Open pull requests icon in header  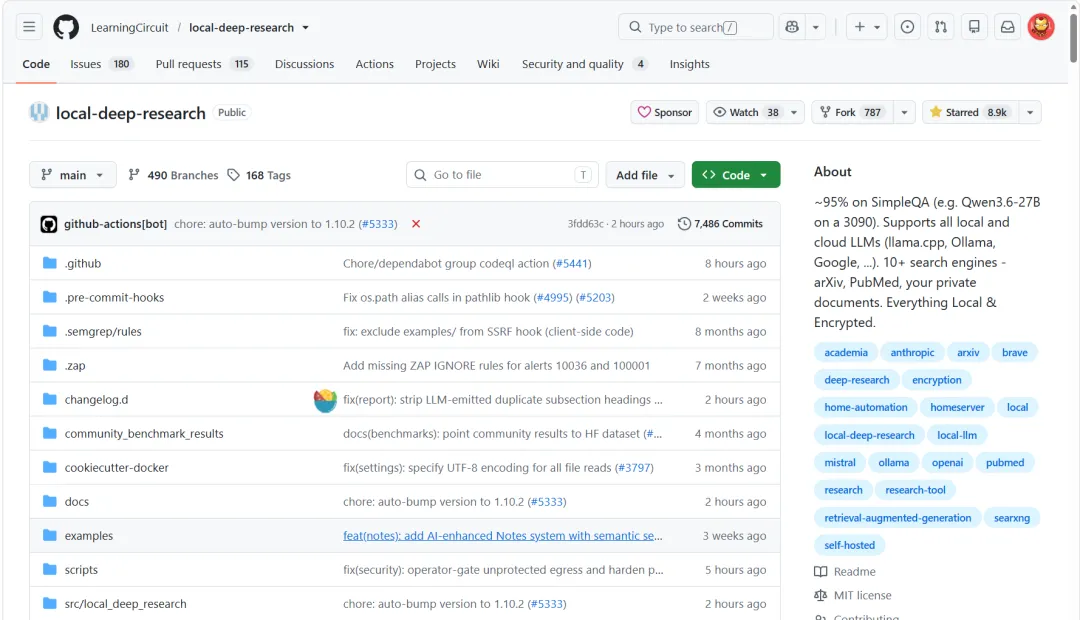pos(941,27)
